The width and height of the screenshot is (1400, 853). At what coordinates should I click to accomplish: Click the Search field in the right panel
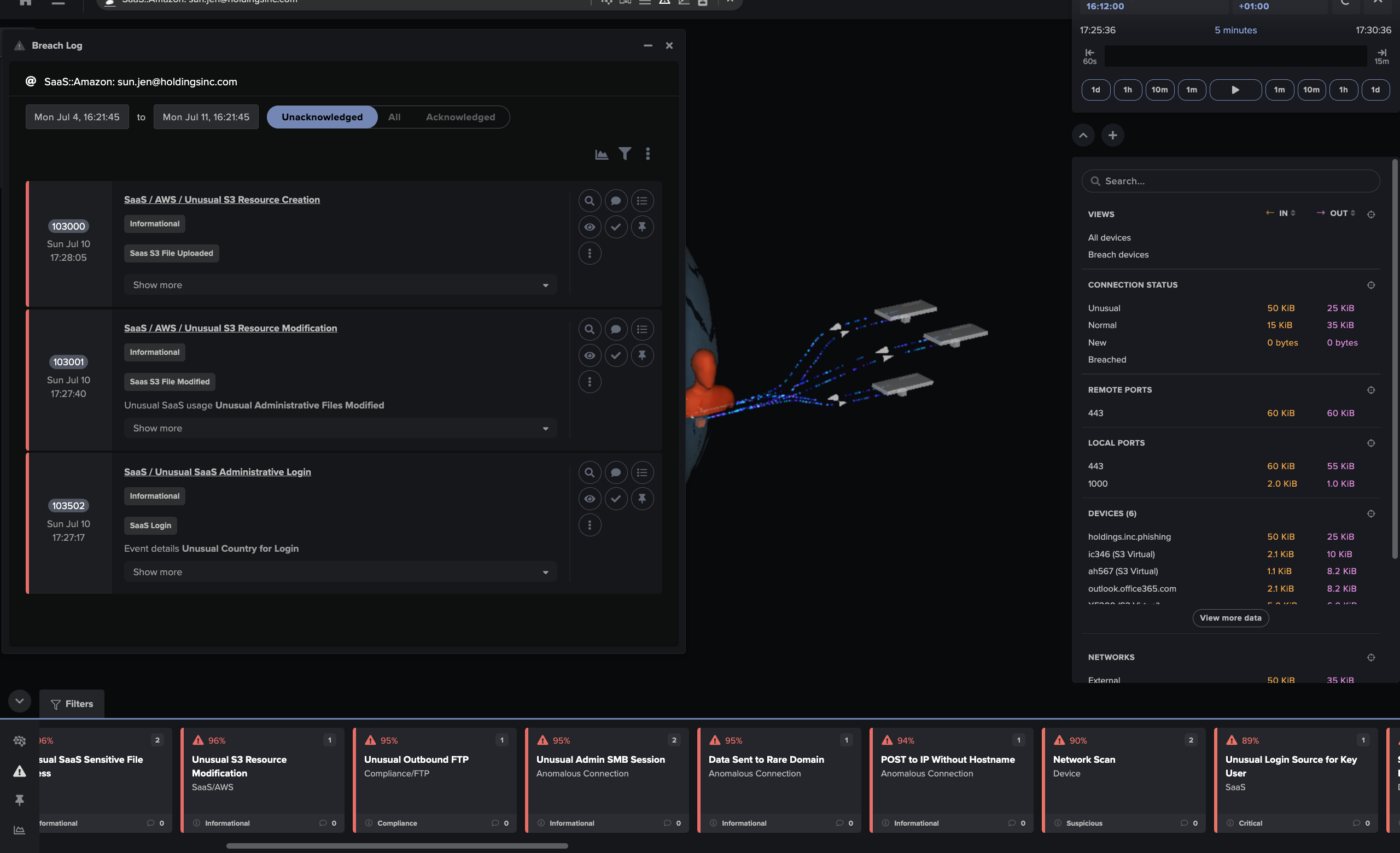pos(1230,181)
